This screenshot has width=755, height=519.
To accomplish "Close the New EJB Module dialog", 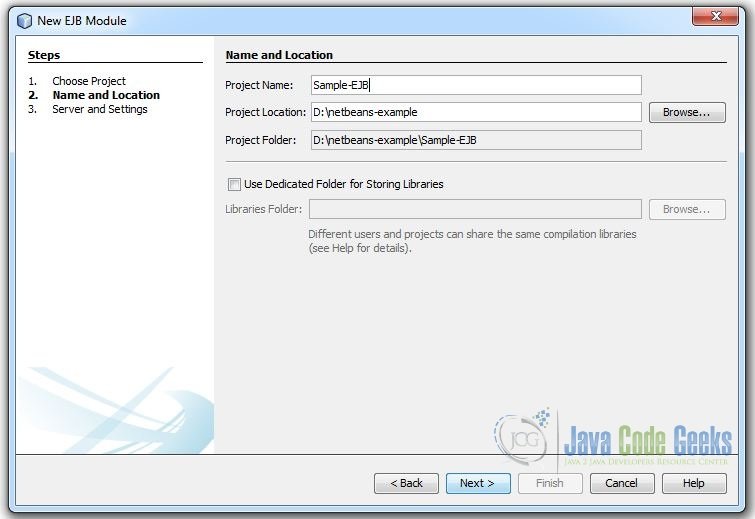I will click(715, 16).
